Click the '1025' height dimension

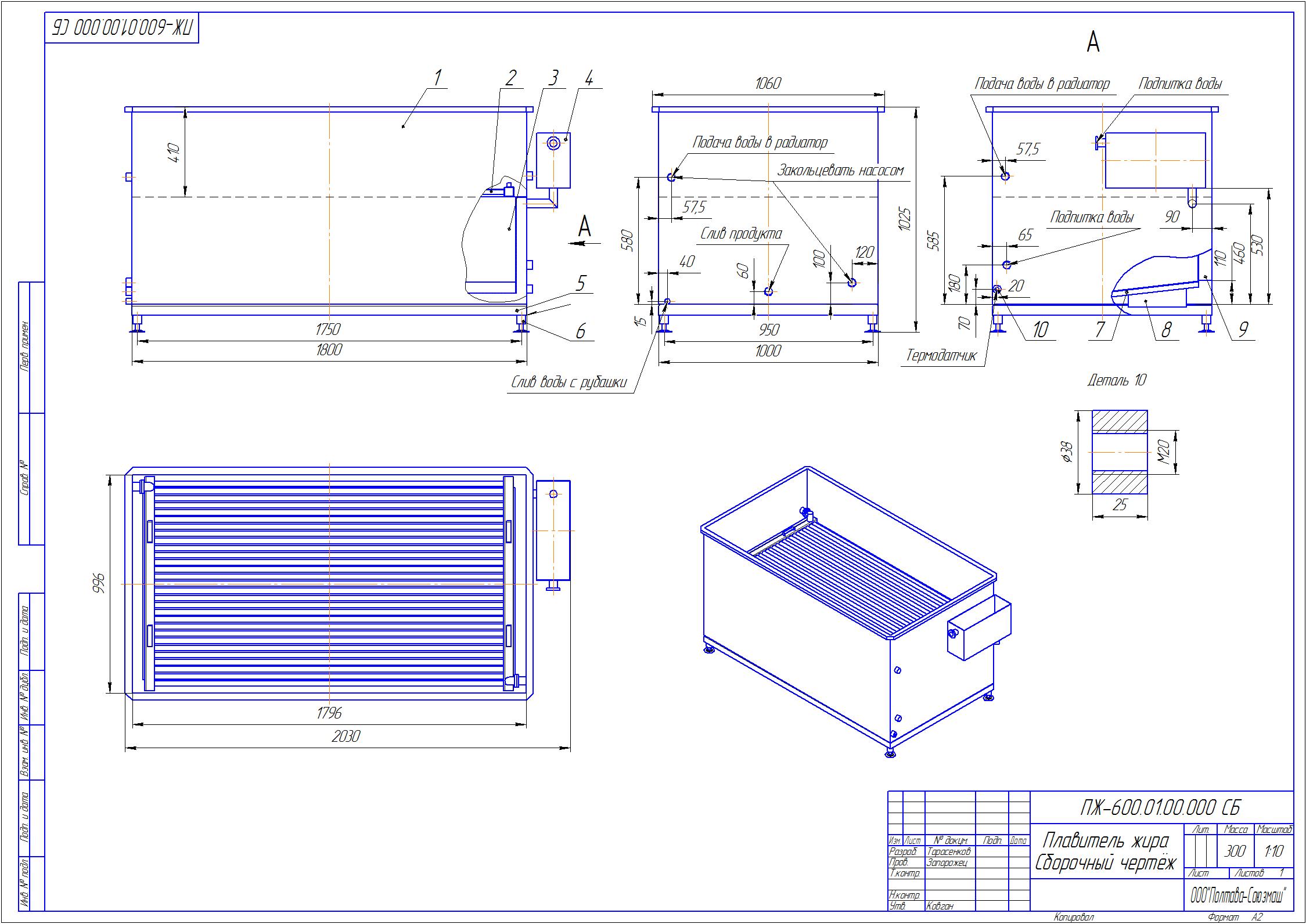(x=904, y=219)
